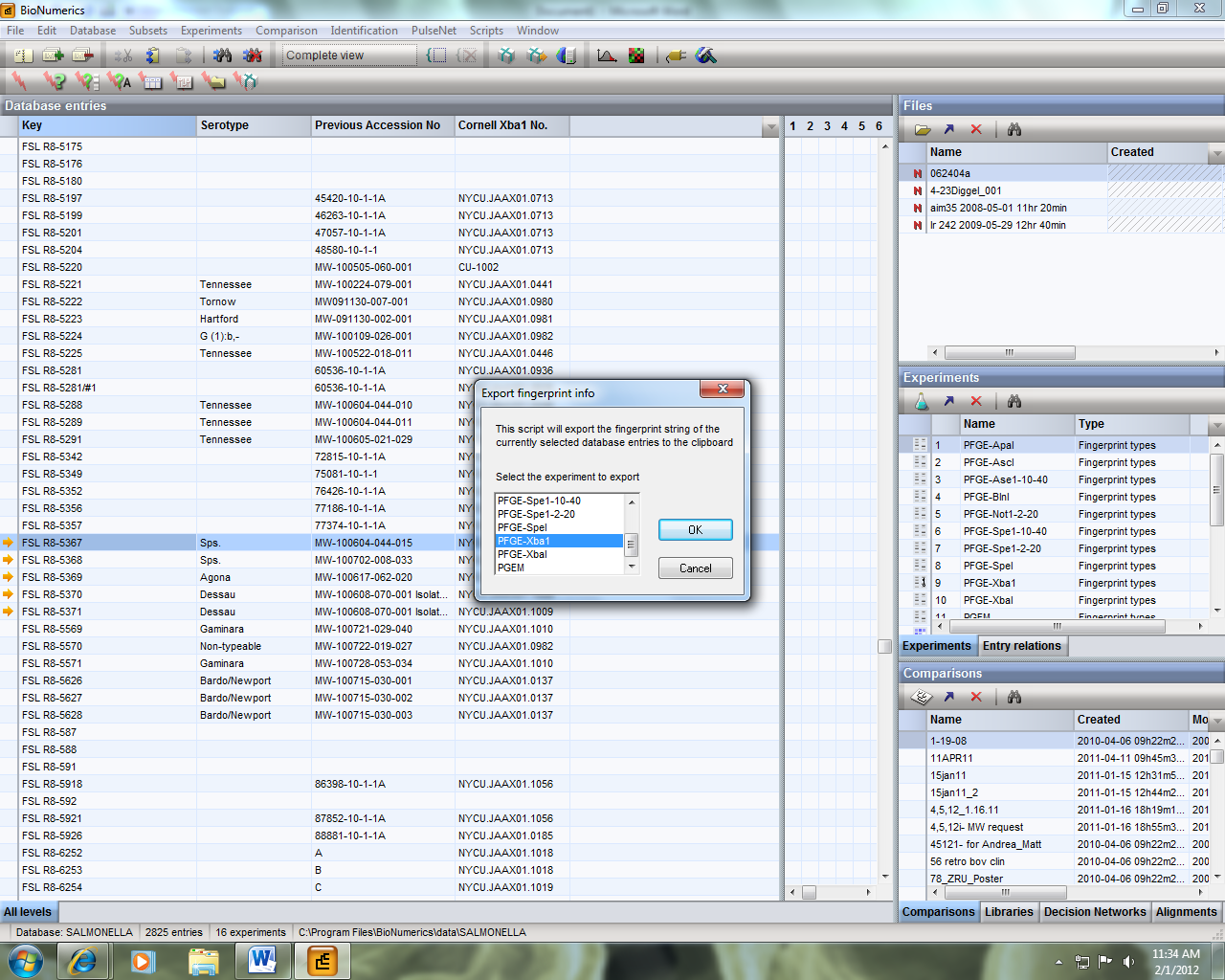Click the copy selection clipboard icon
The width and height of the screenshot is (1225, 980).
153,56
